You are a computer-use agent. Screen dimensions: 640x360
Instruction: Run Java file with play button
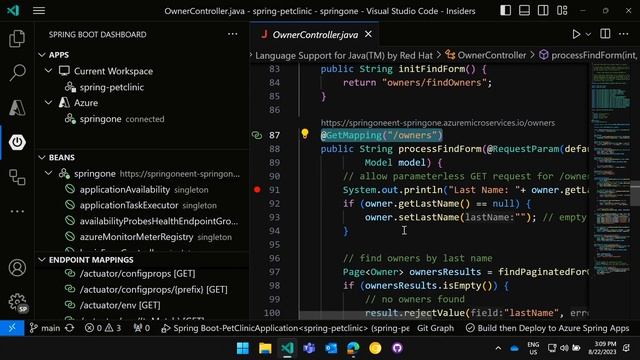pyautogui.click(x=576, y=34)
